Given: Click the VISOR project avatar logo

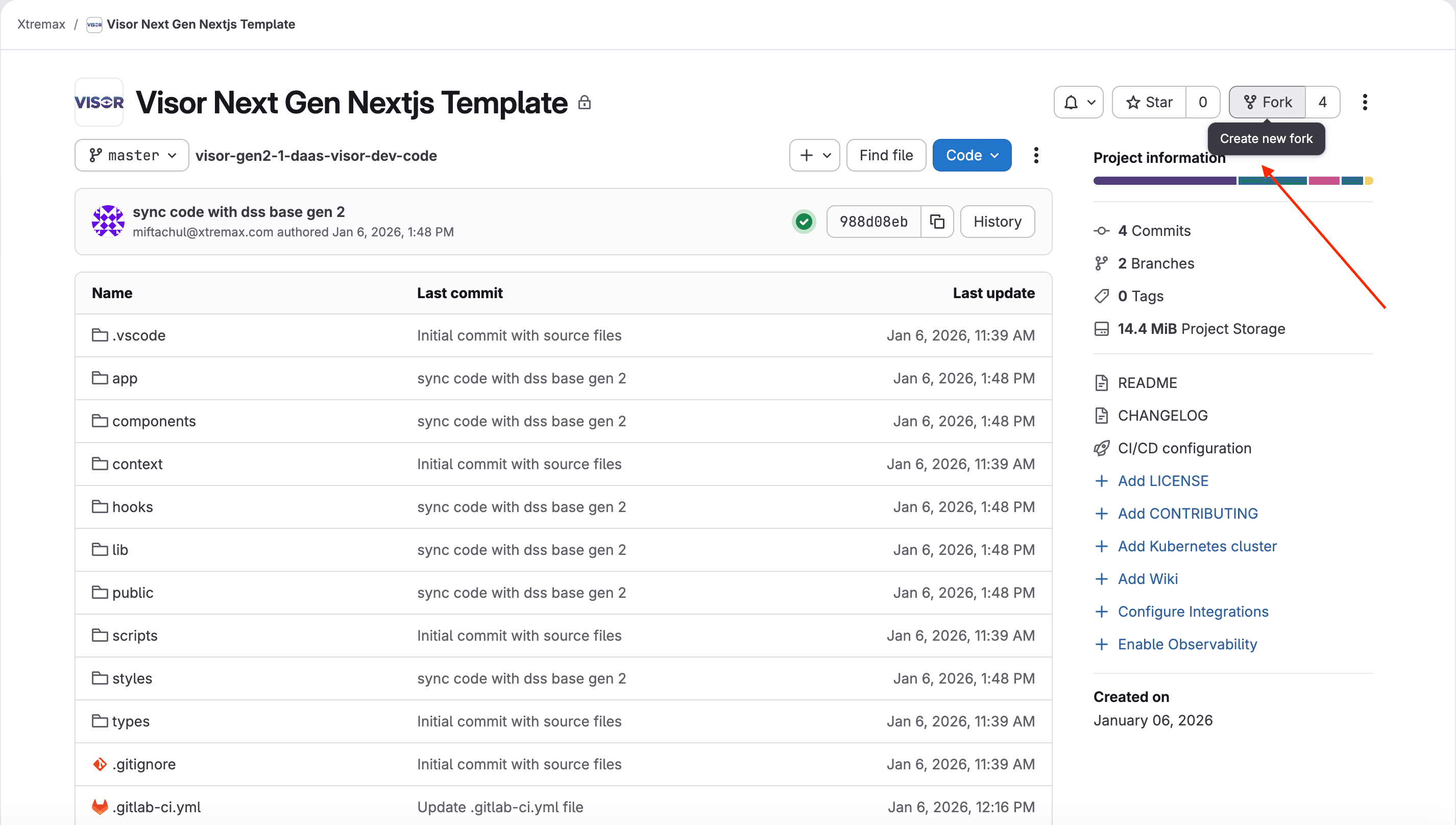Looking at the screenshot, I should [99, 102].
